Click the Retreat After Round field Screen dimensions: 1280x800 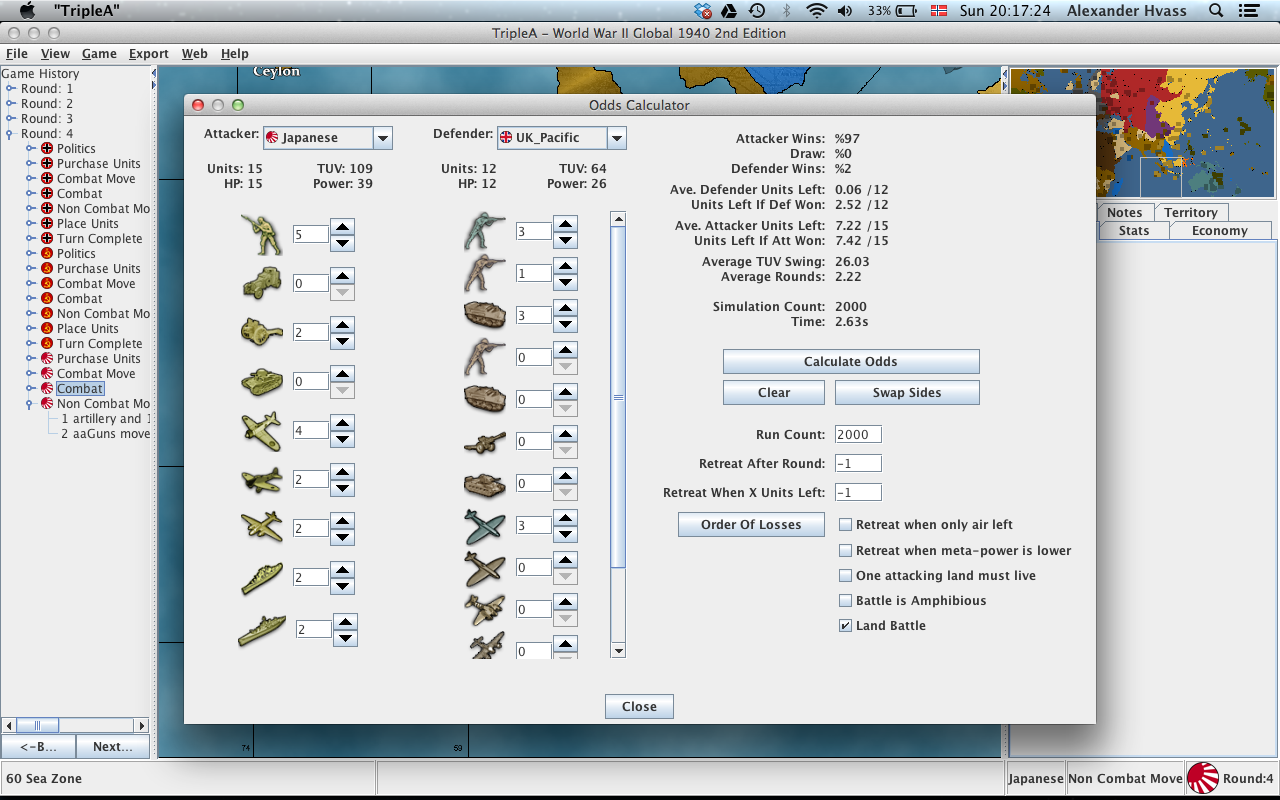pos(858,463)
